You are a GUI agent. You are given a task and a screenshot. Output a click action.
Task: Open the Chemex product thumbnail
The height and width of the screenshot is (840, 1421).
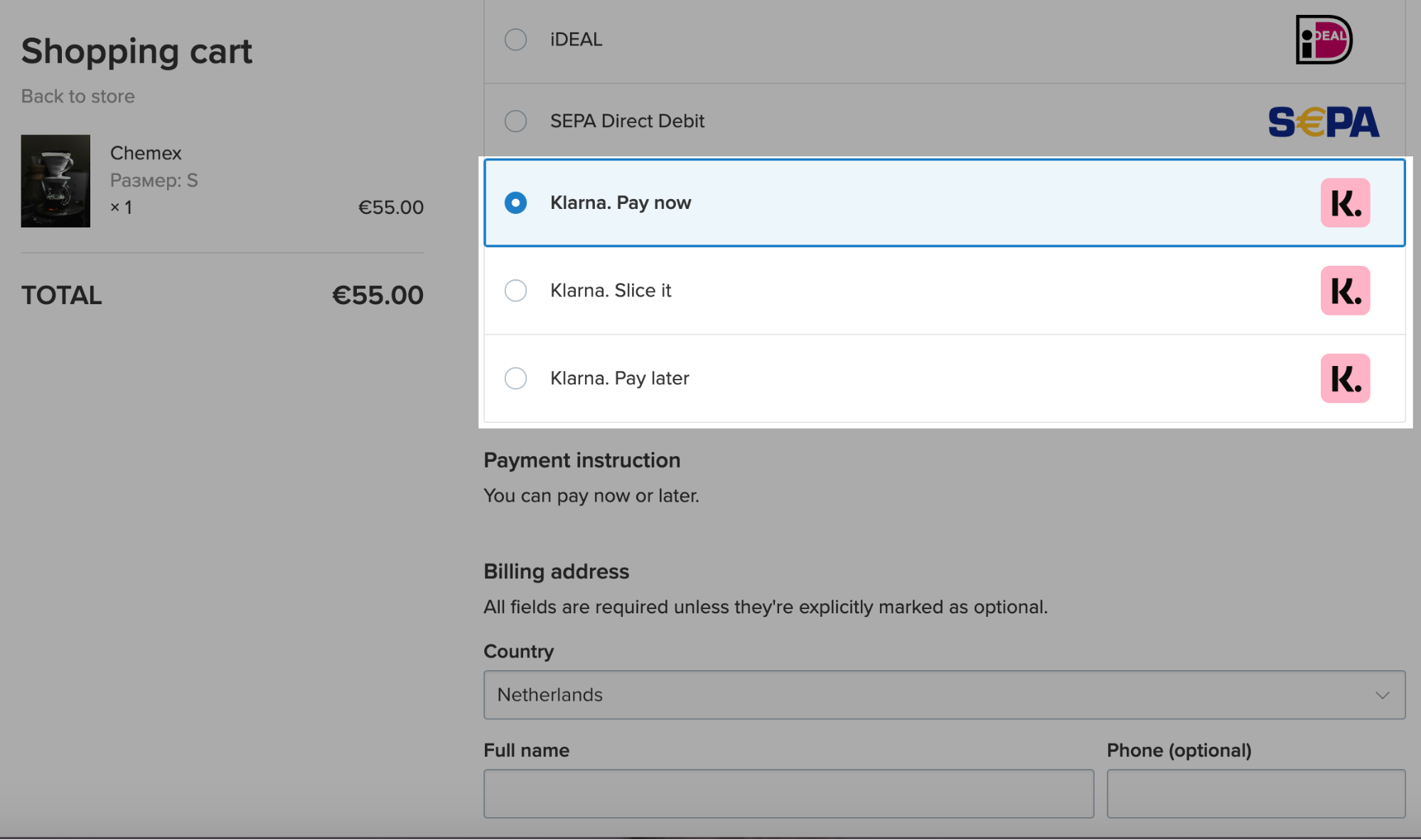coord(55,181)
